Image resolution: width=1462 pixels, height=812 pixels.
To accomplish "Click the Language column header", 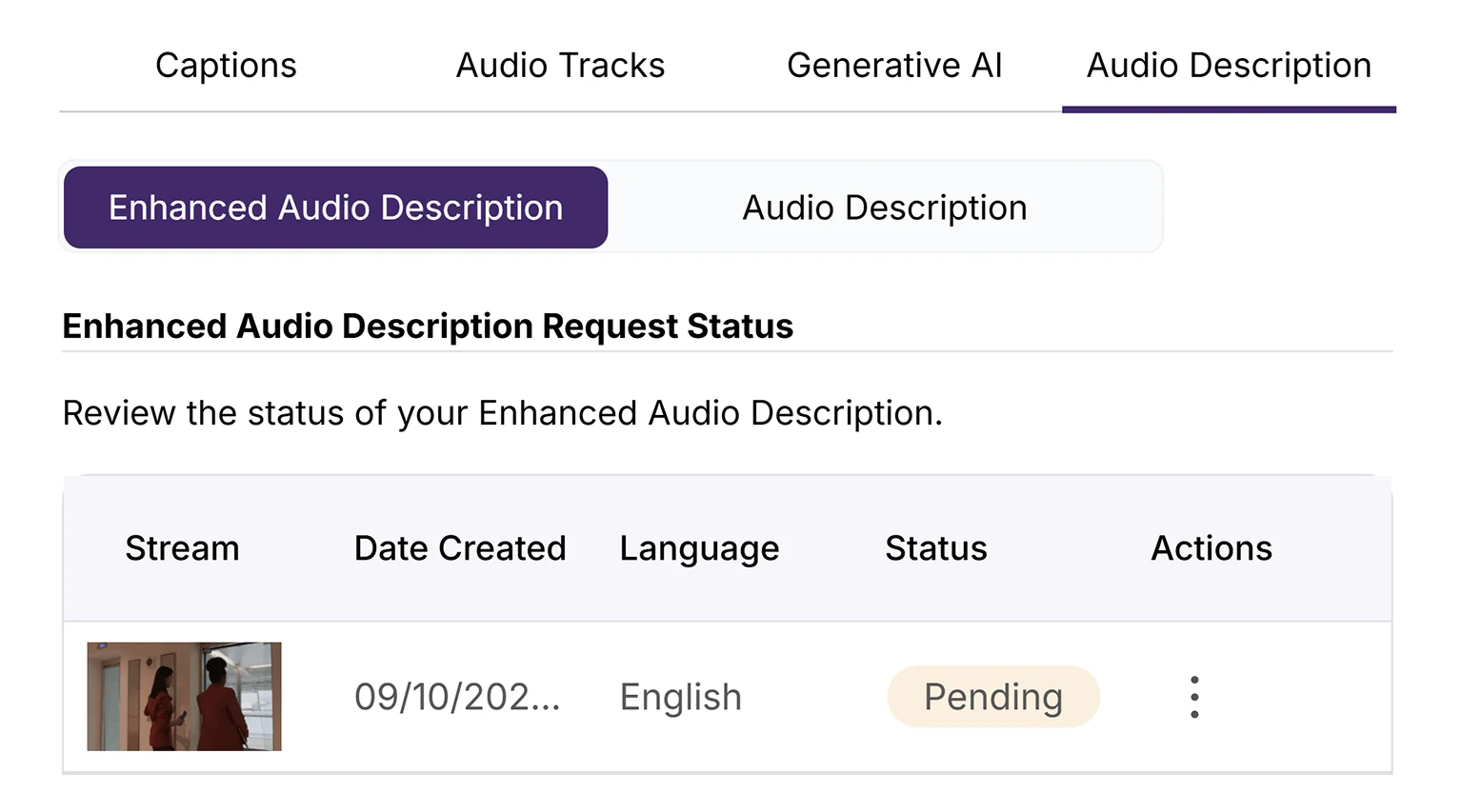I will [x=699, y=548].
